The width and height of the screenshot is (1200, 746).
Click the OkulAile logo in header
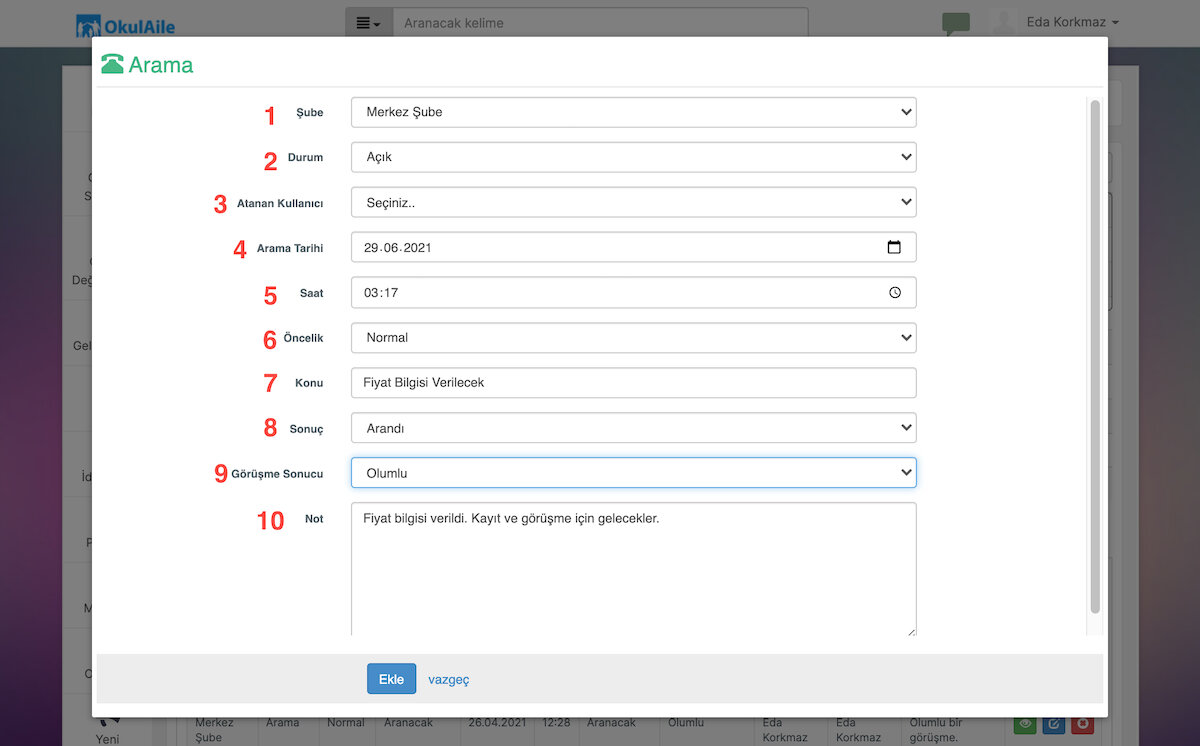tap(125, 24)
